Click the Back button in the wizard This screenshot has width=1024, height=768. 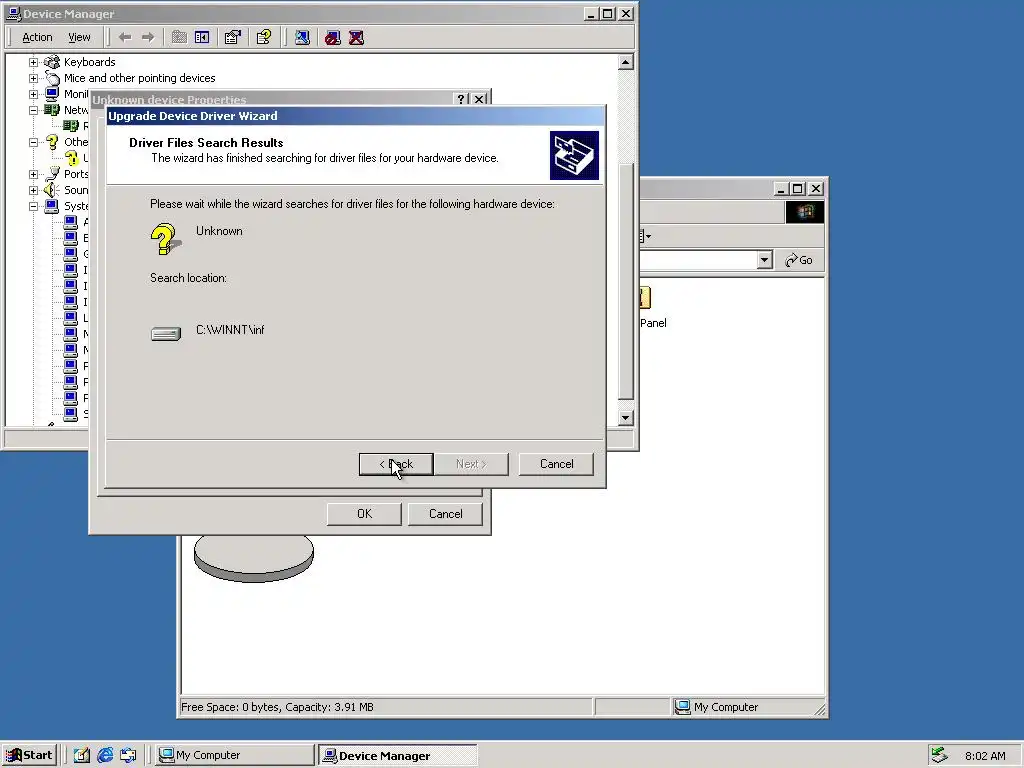click(x=396, y=464)
